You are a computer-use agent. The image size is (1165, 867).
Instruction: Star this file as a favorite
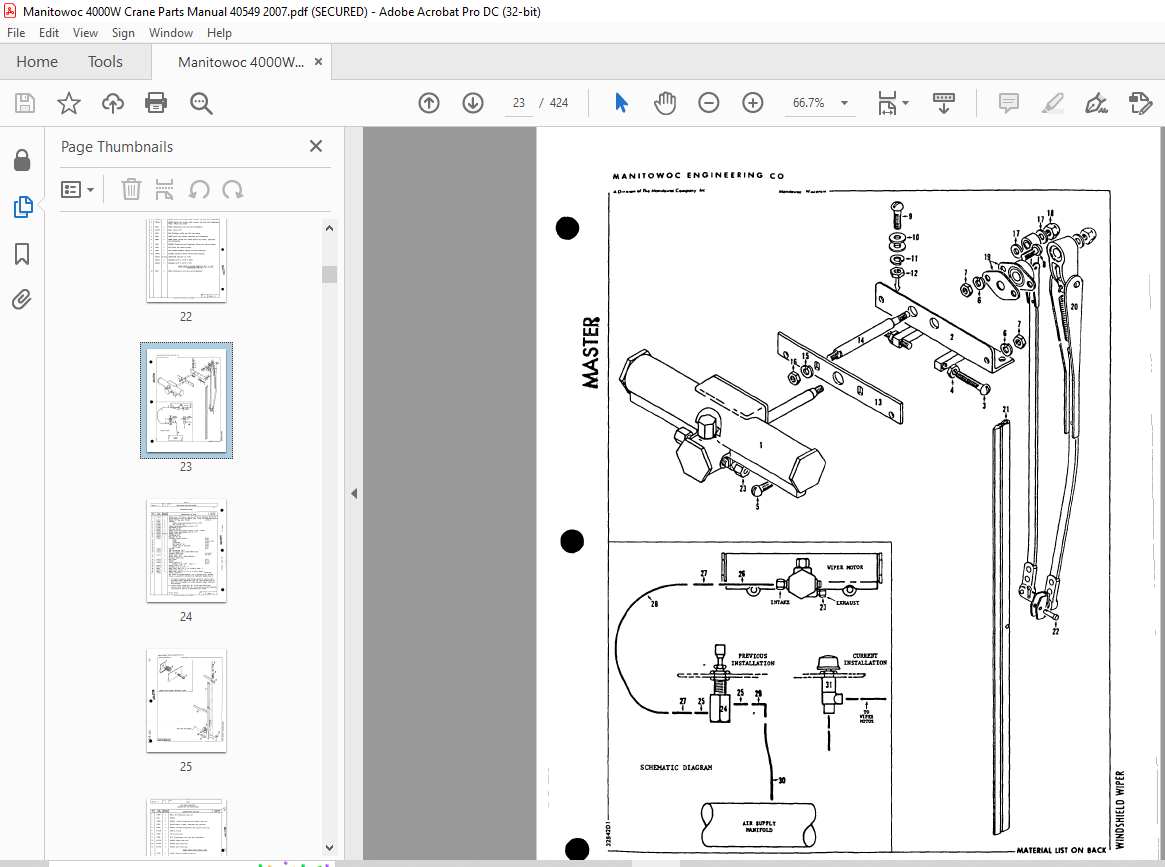tap(69, 103)
